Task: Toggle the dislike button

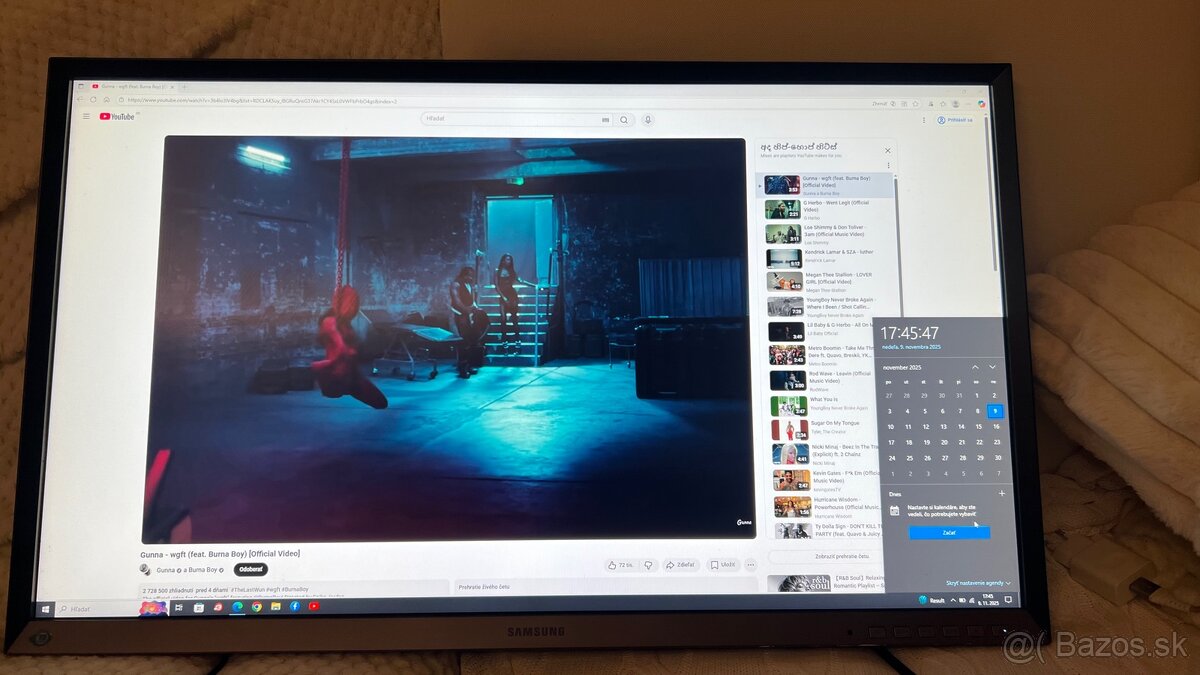Action: 648,565
